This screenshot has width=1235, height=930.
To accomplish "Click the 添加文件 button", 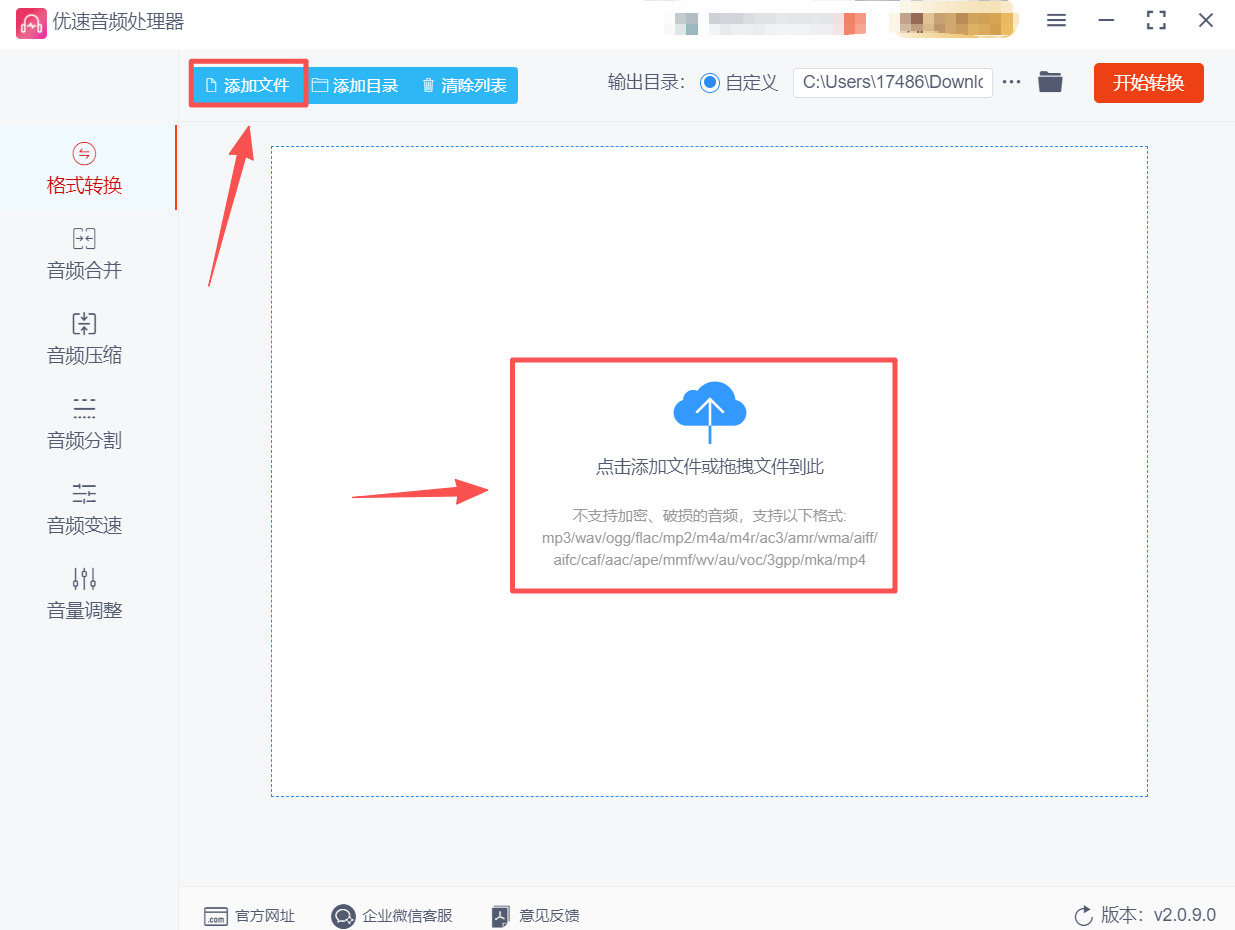I will [248, 85].
